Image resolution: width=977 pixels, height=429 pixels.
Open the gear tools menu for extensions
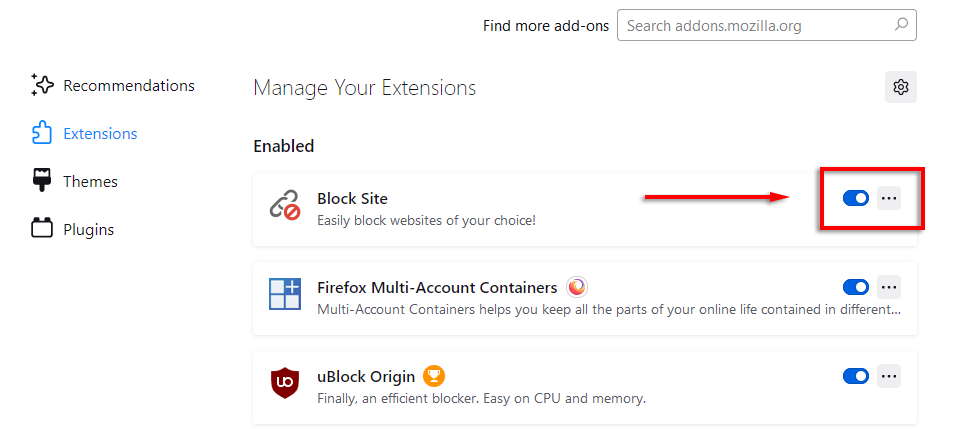click(x=901, y=87)
